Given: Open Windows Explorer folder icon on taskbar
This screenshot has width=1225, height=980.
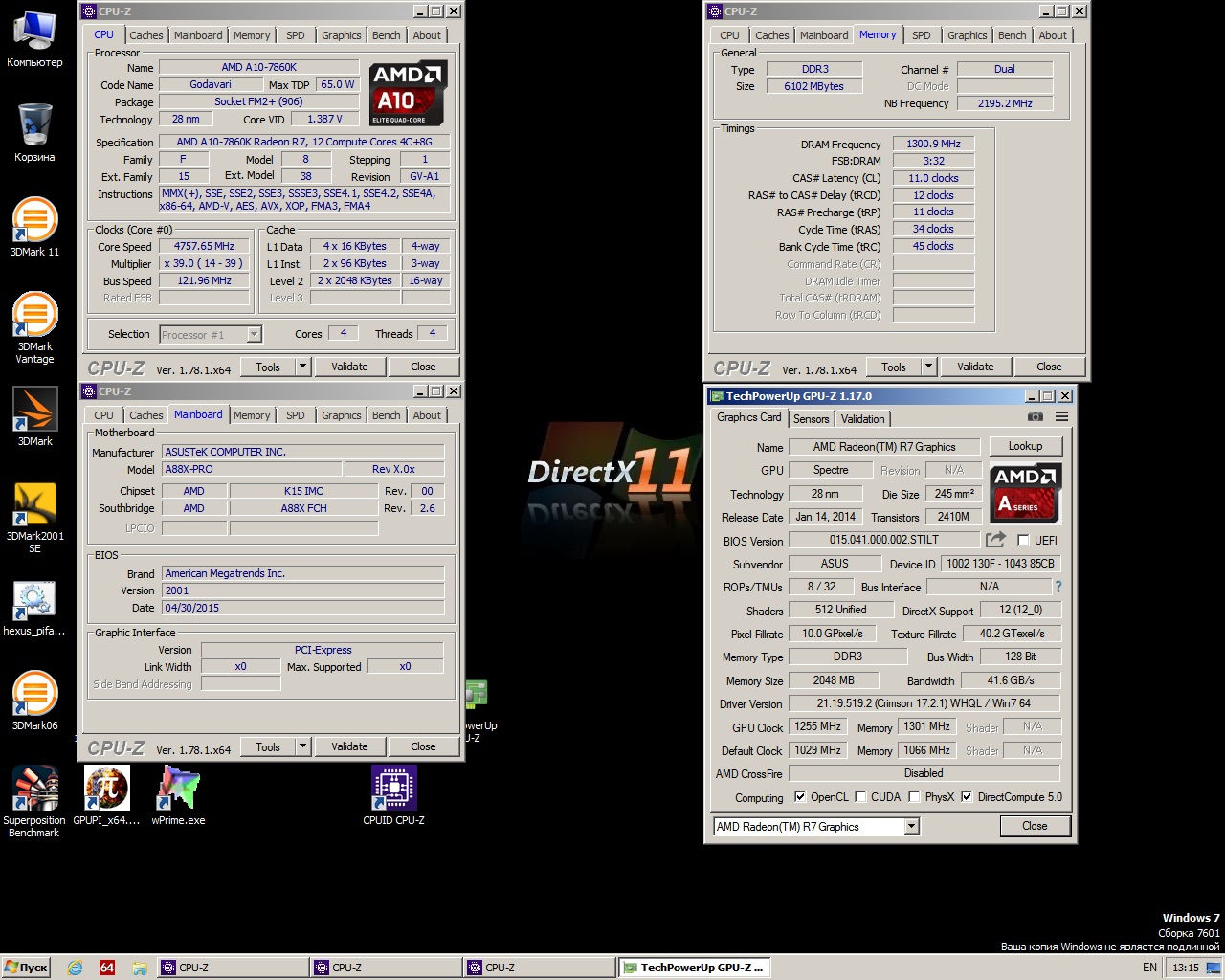Looking at the screenshot, I should [x=140, y=968].
